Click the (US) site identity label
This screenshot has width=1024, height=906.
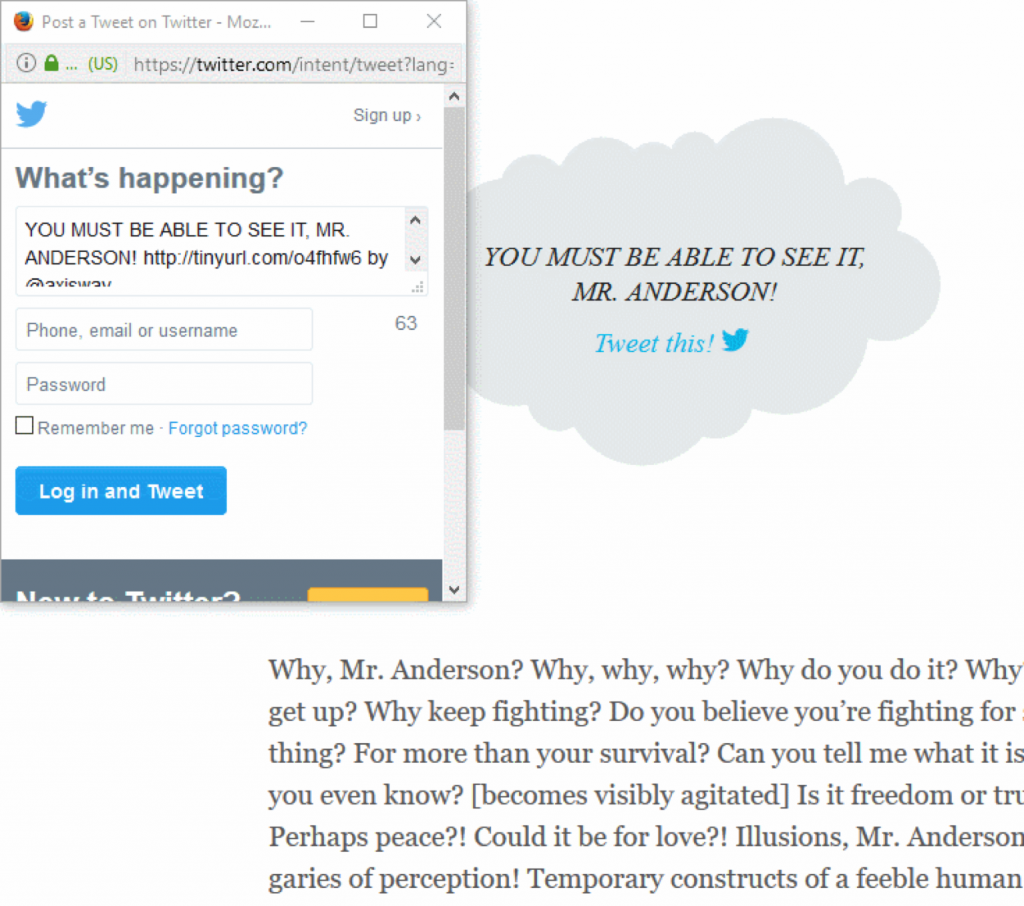pyautogui.click(x=103, y=64)
